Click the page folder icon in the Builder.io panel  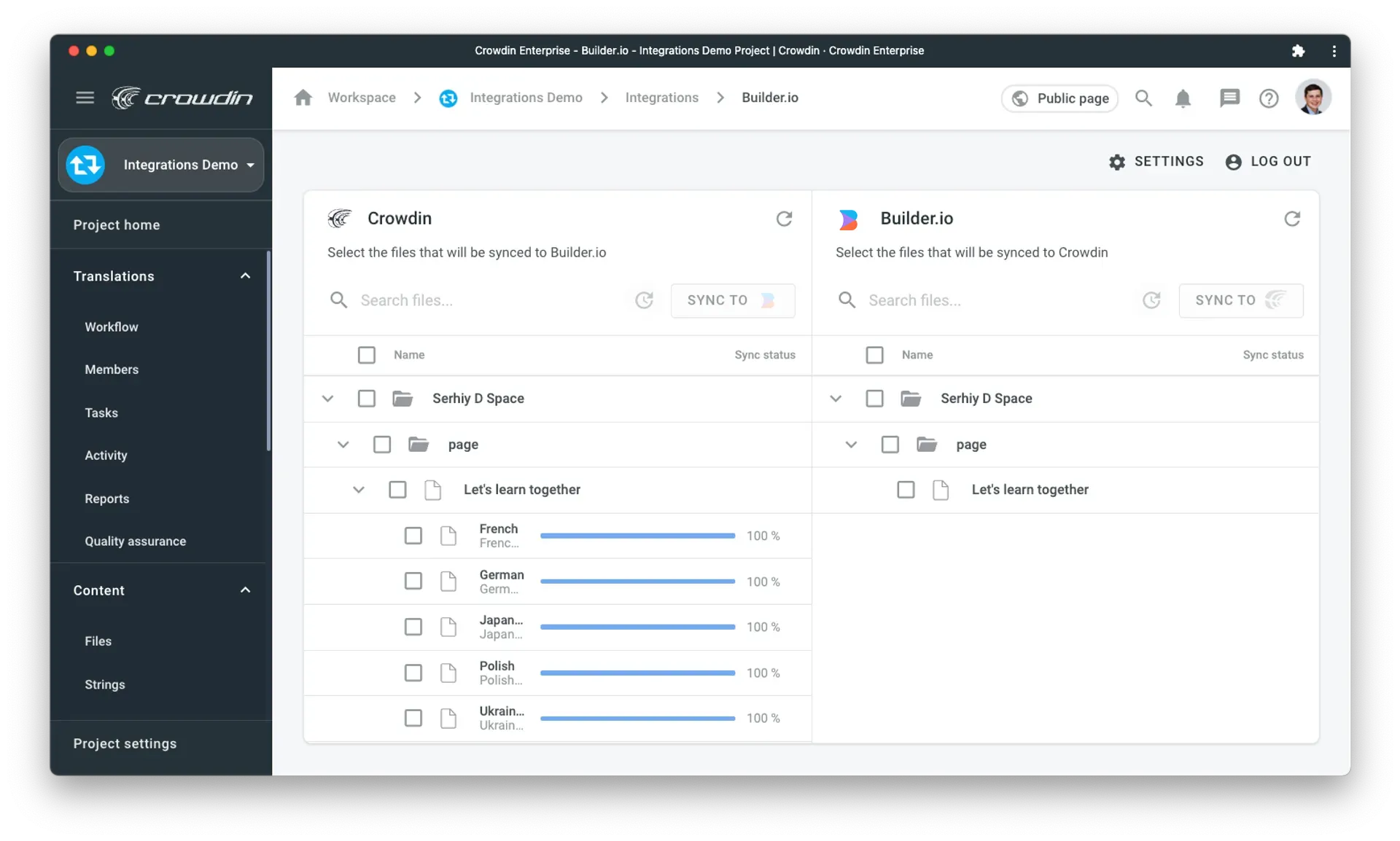(x=926, y=445)
